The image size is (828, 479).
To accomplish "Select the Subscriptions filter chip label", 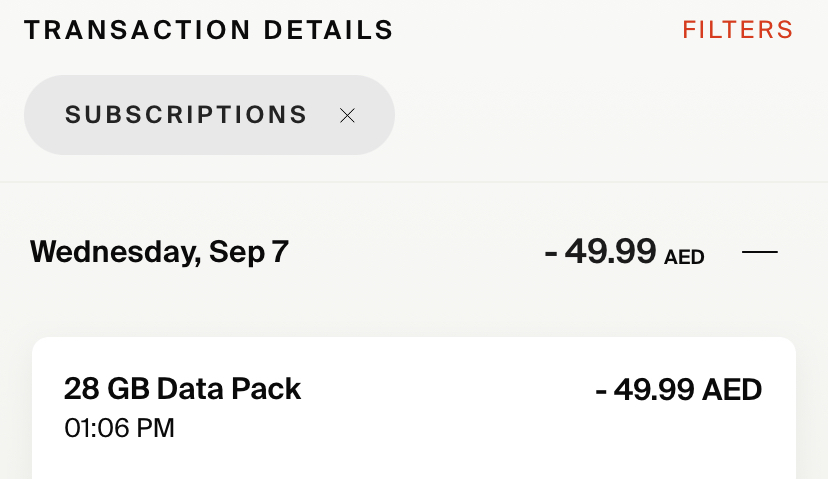I will click(x=186, y=115).
